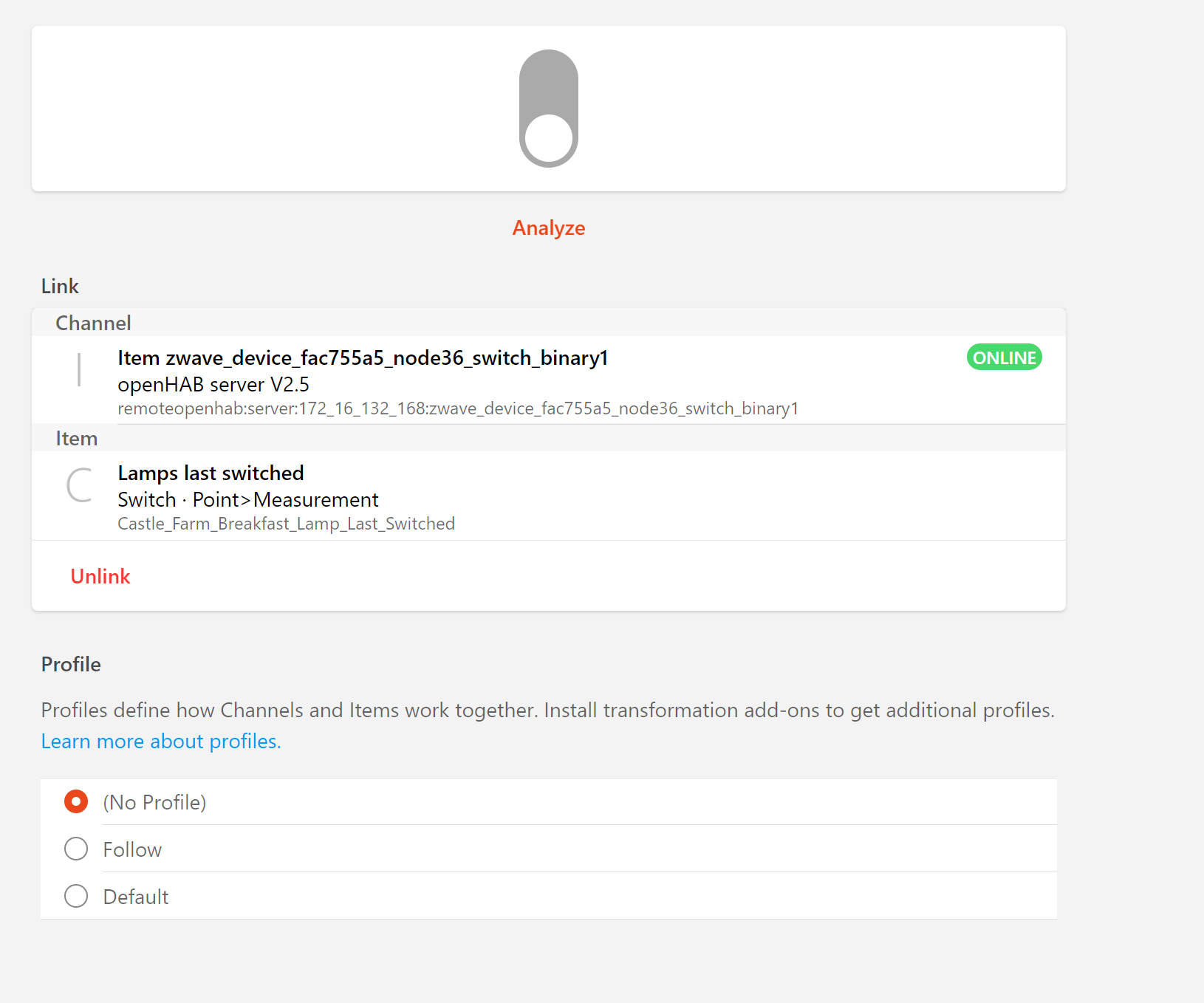This screenshot has height=1003, width=1204.
Task: Click the ONLINE status badge
Action: (x=1004, y=357)
